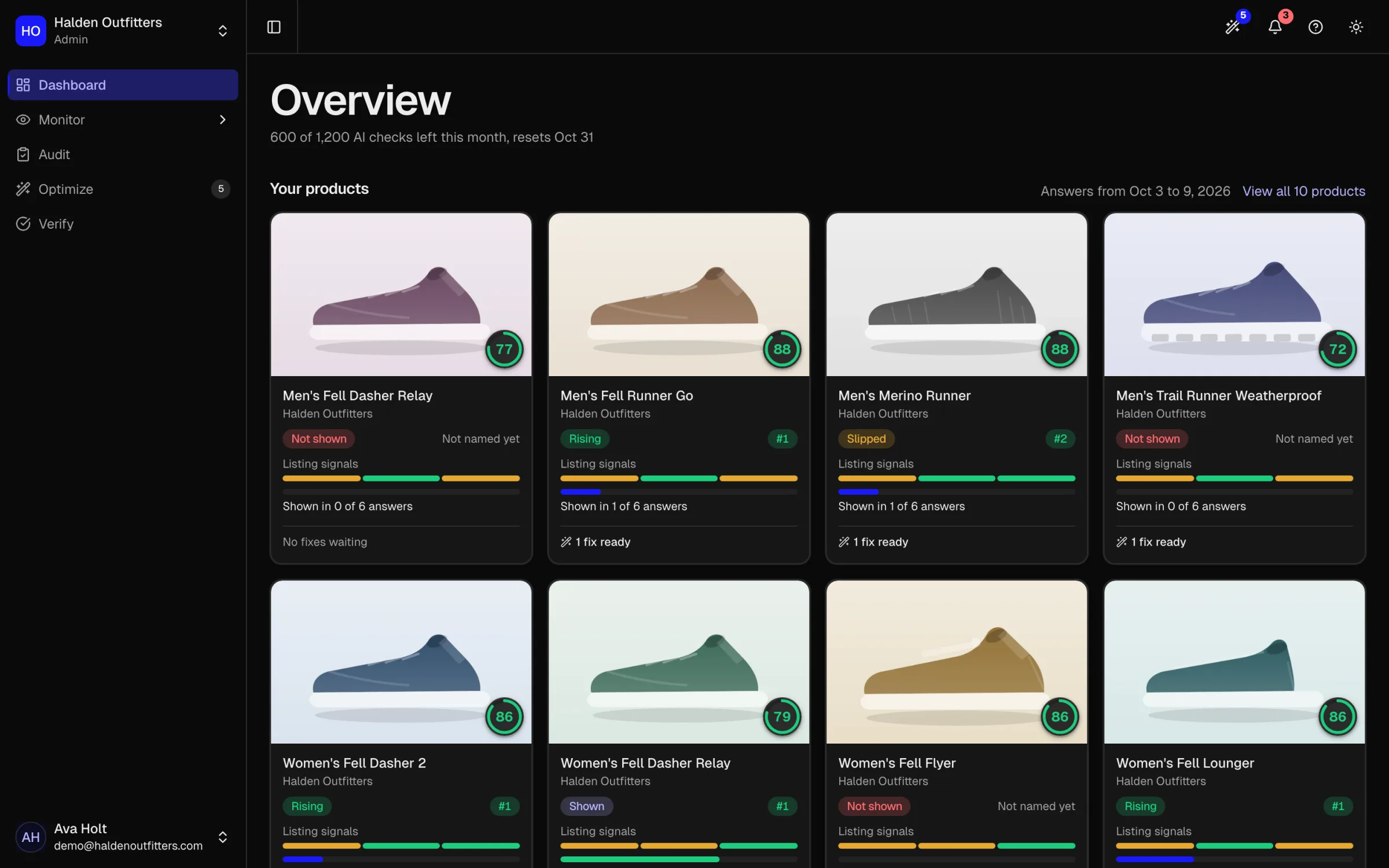Open the magic wand fixes icon in header
The height and width of the screenshot is (868, 1389).
(1233, 27)
